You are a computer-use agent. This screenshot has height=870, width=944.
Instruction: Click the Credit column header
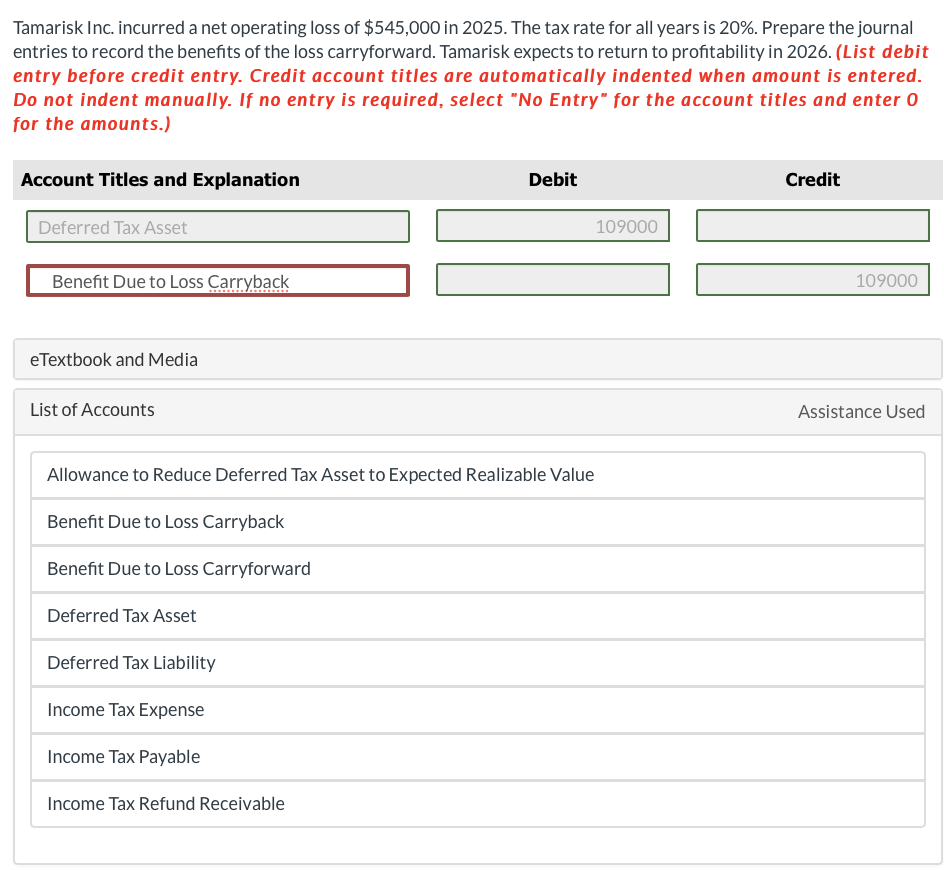coord(812,180)
